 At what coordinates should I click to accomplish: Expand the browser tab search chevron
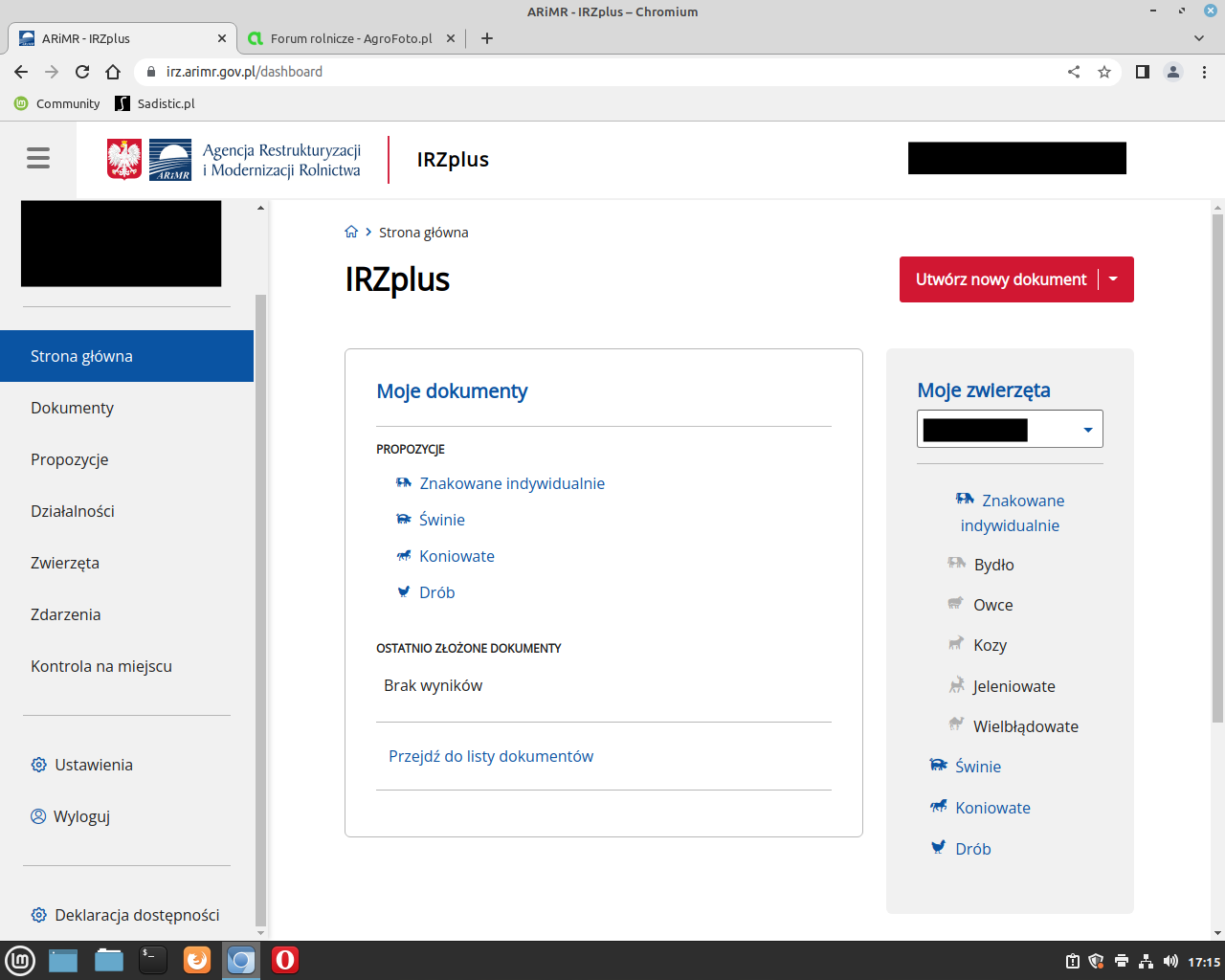(x=1199, y=38)
